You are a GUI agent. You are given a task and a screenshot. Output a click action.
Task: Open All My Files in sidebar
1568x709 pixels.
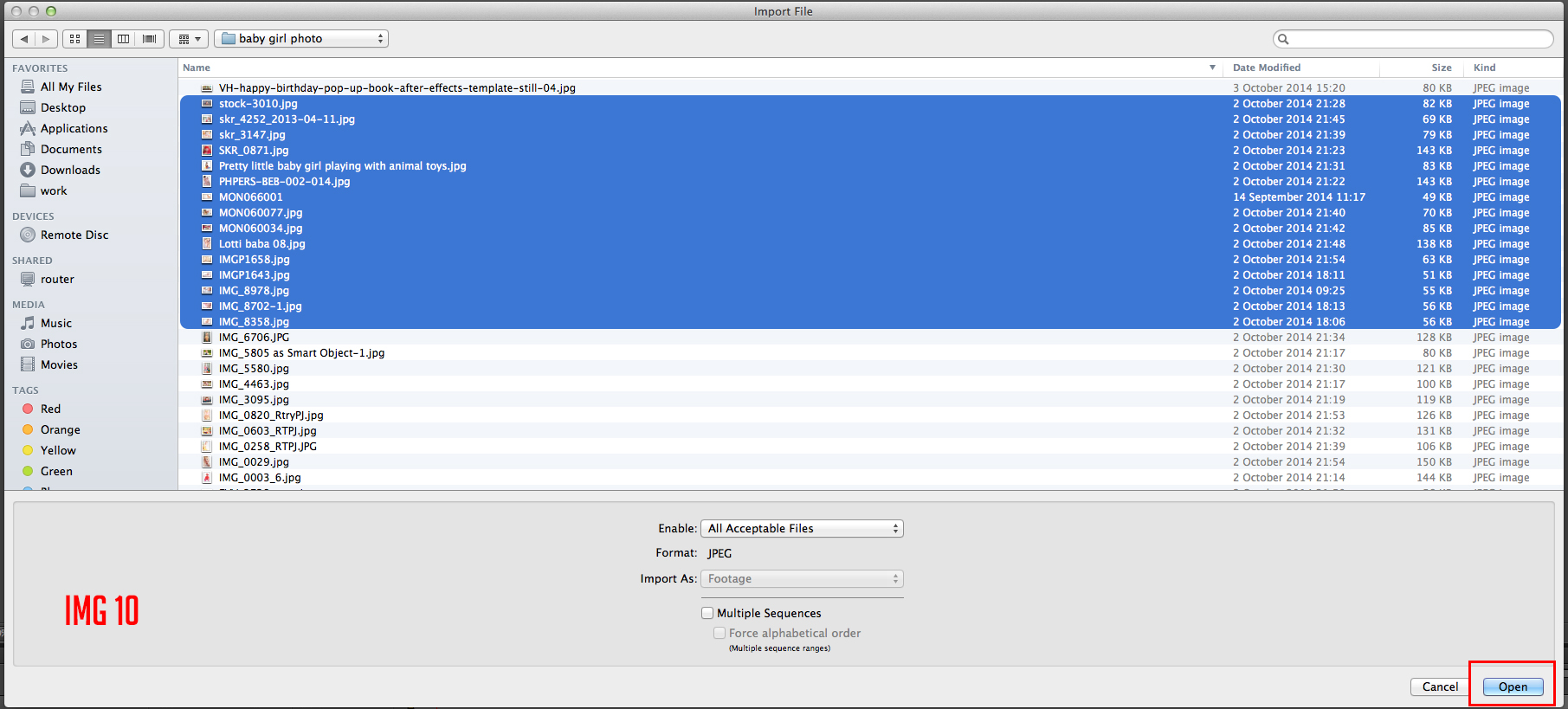pyautogui.click(x=71, y=87)
